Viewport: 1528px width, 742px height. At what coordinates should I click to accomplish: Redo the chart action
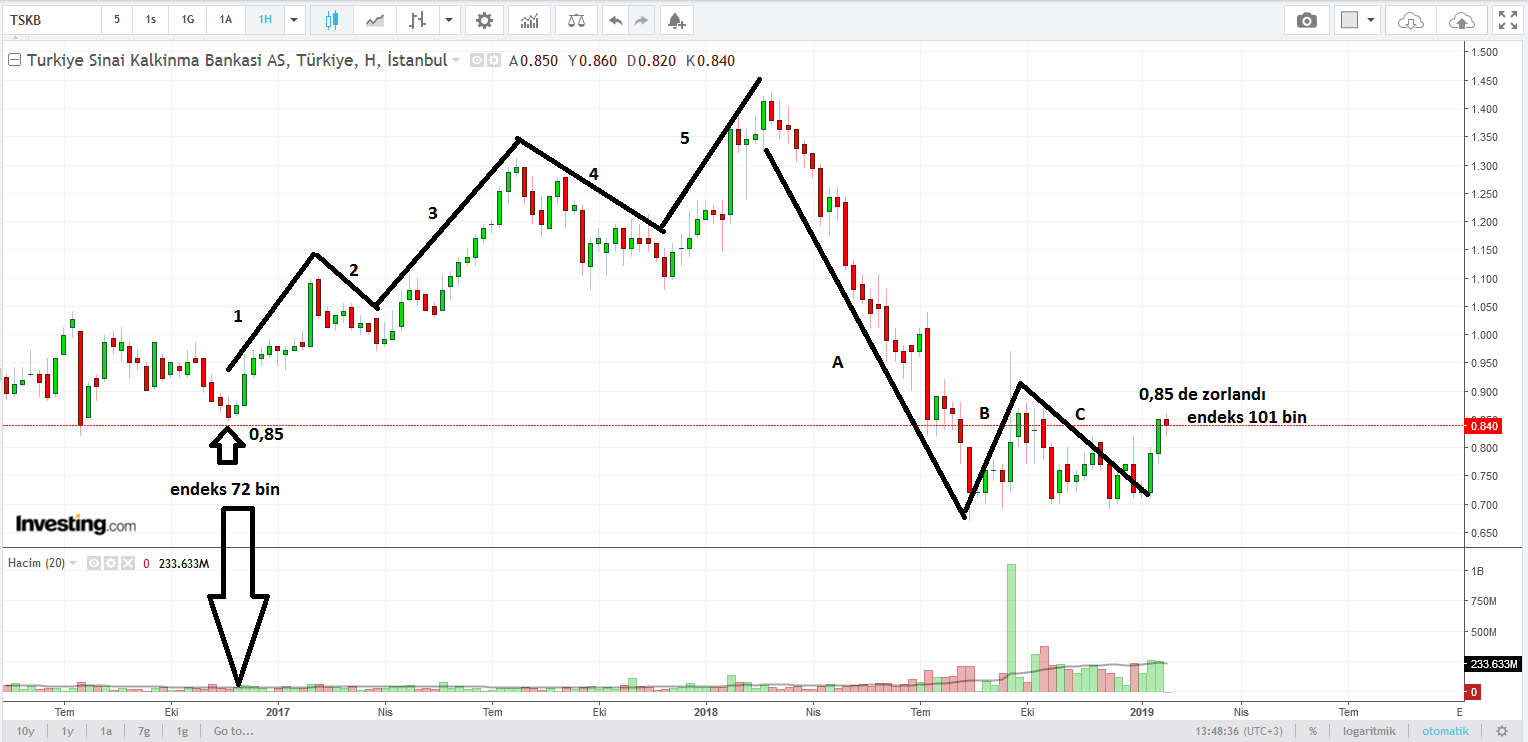[641, 20]
